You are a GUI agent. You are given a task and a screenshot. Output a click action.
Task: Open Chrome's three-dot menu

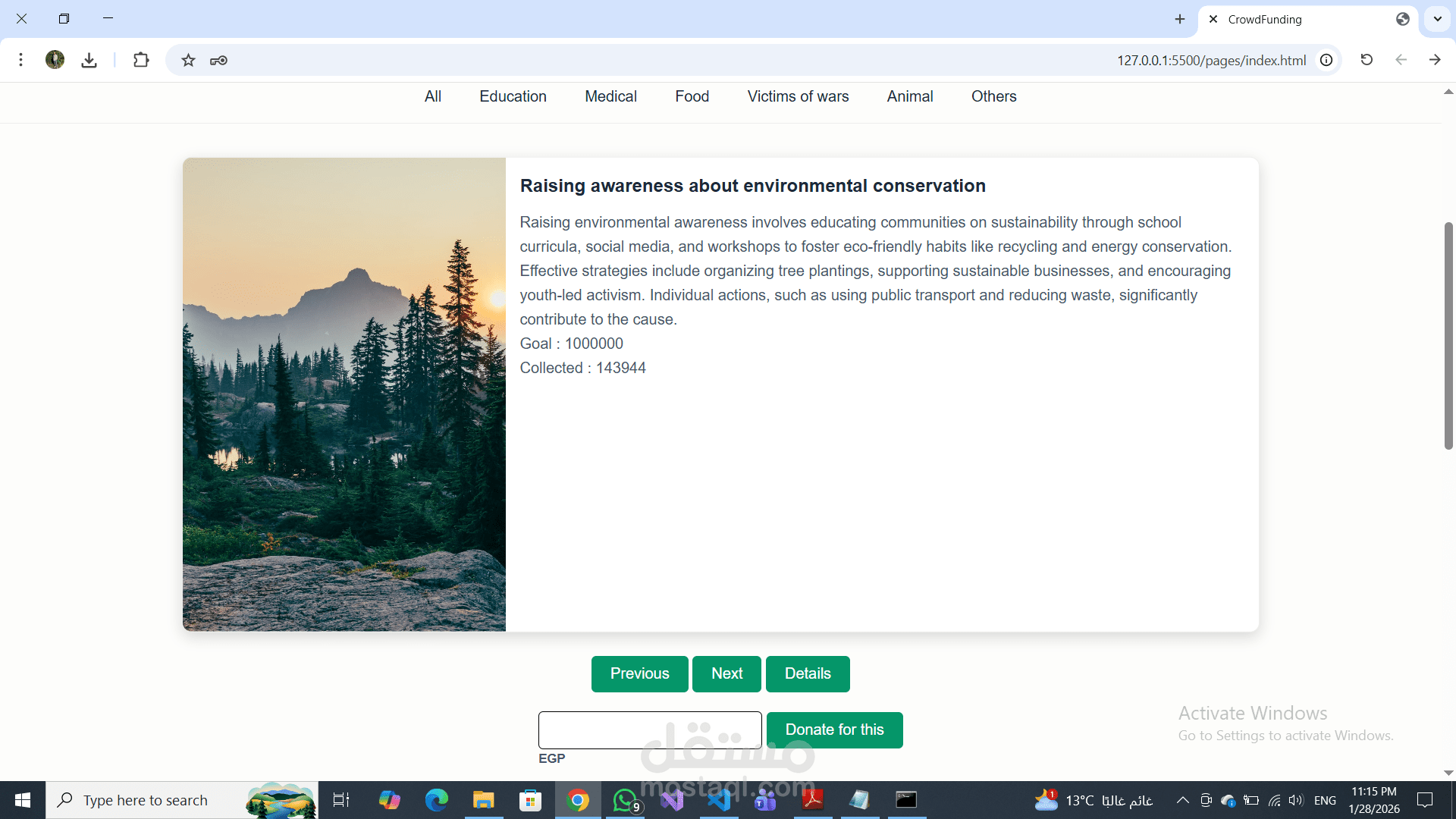[x=20, y=60]
